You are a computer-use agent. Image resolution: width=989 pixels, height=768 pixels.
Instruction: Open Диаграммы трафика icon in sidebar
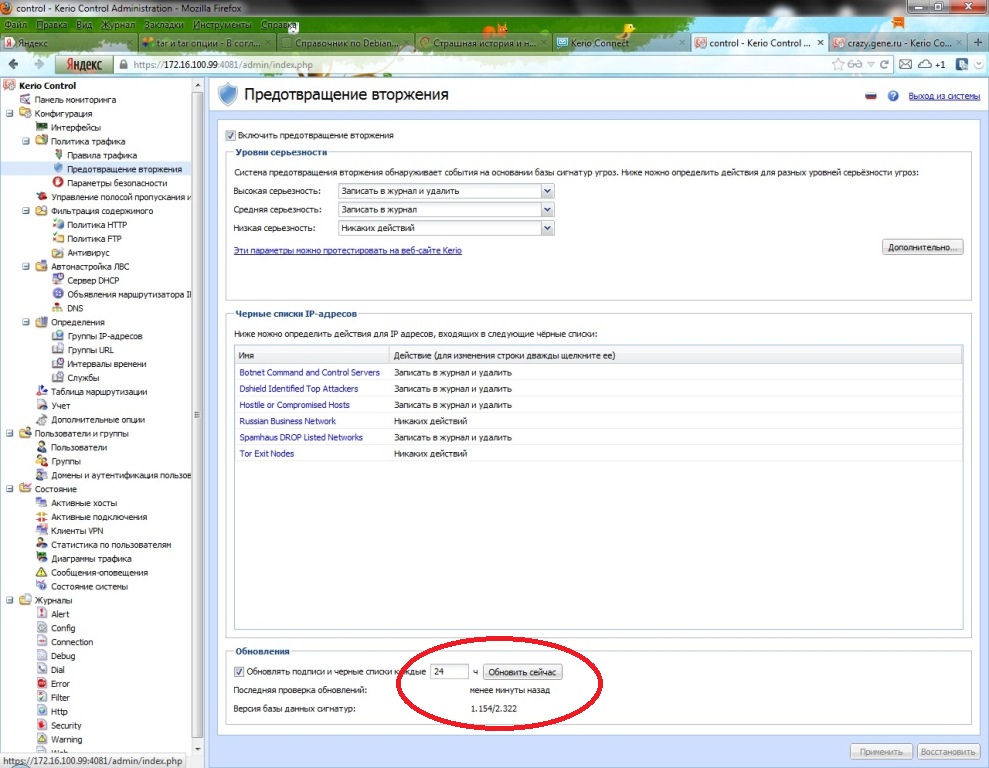41,559
